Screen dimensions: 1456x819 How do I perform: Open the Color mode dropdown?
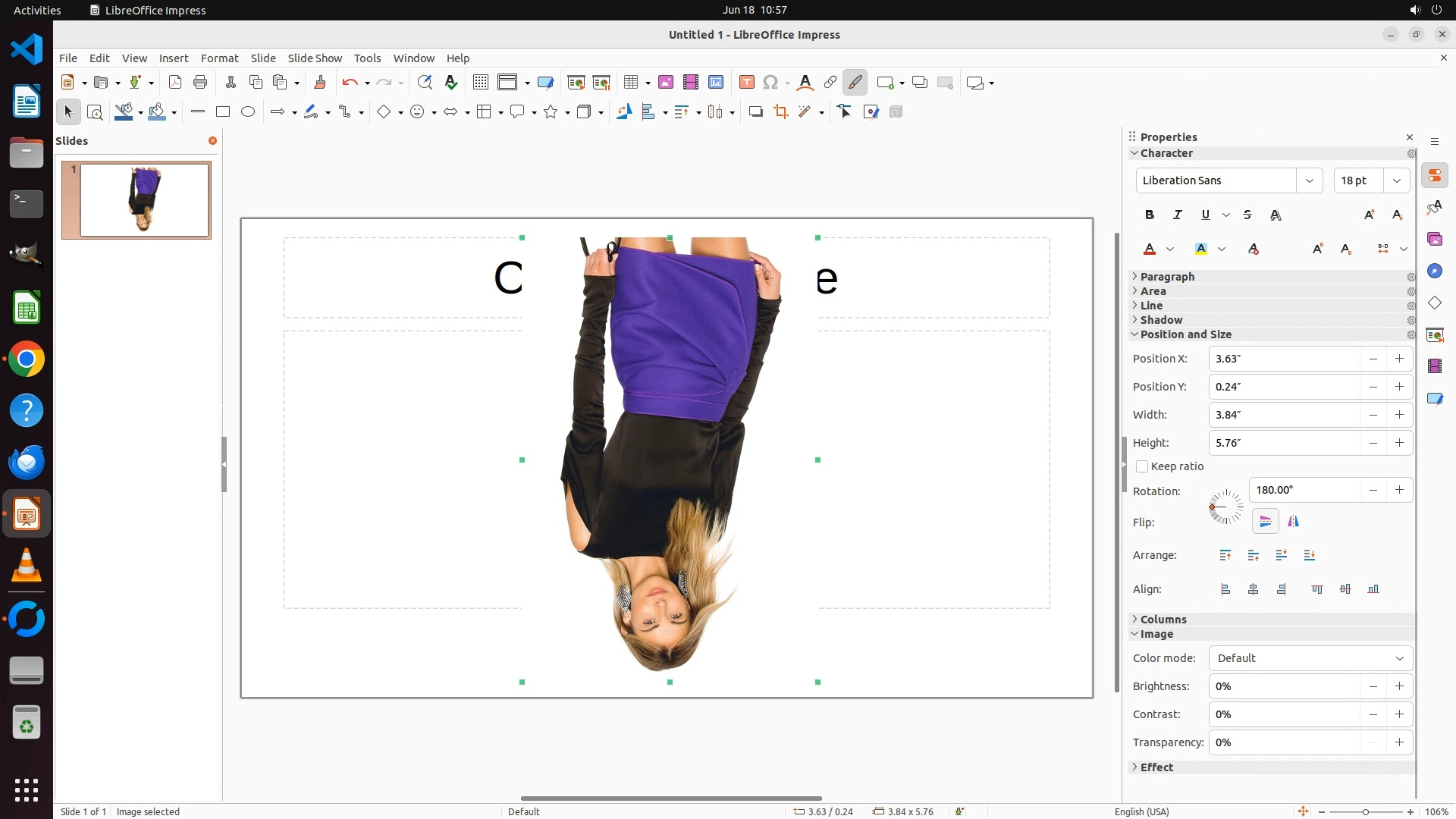tap(1310, 658)
